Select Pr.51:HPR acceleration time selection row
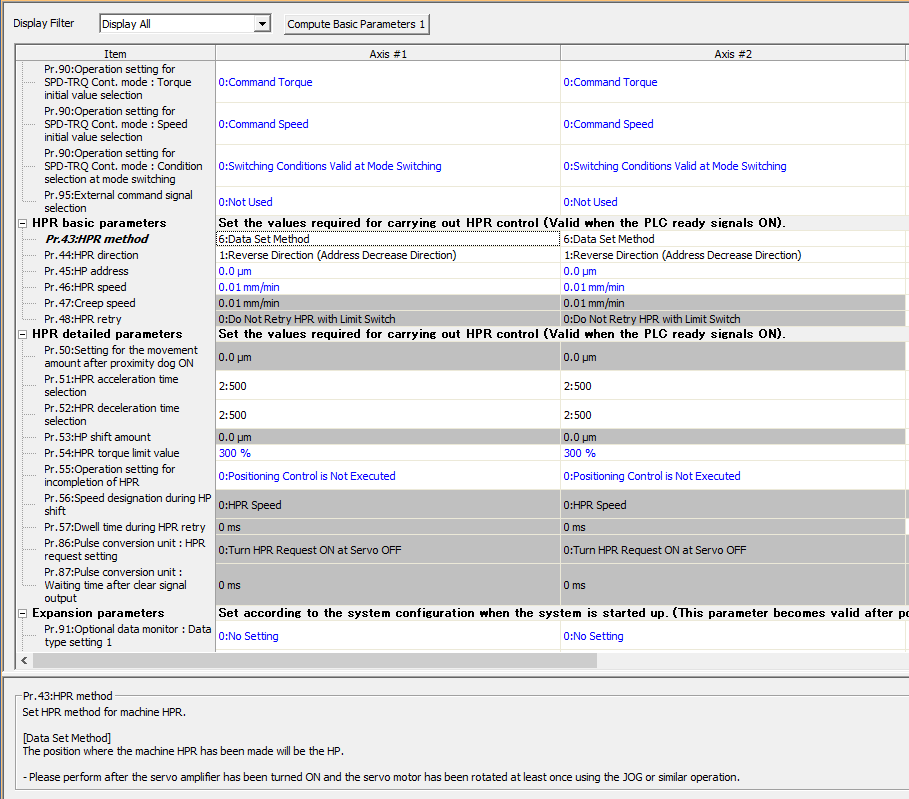 tap(111, 386)
